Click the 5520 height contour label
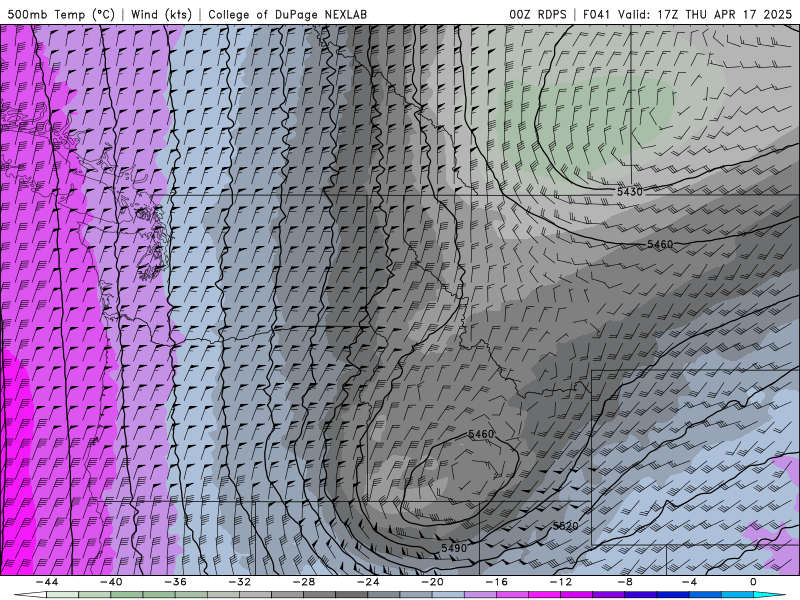The height and width of the screenshot is (600, 800). coord(565,526)
